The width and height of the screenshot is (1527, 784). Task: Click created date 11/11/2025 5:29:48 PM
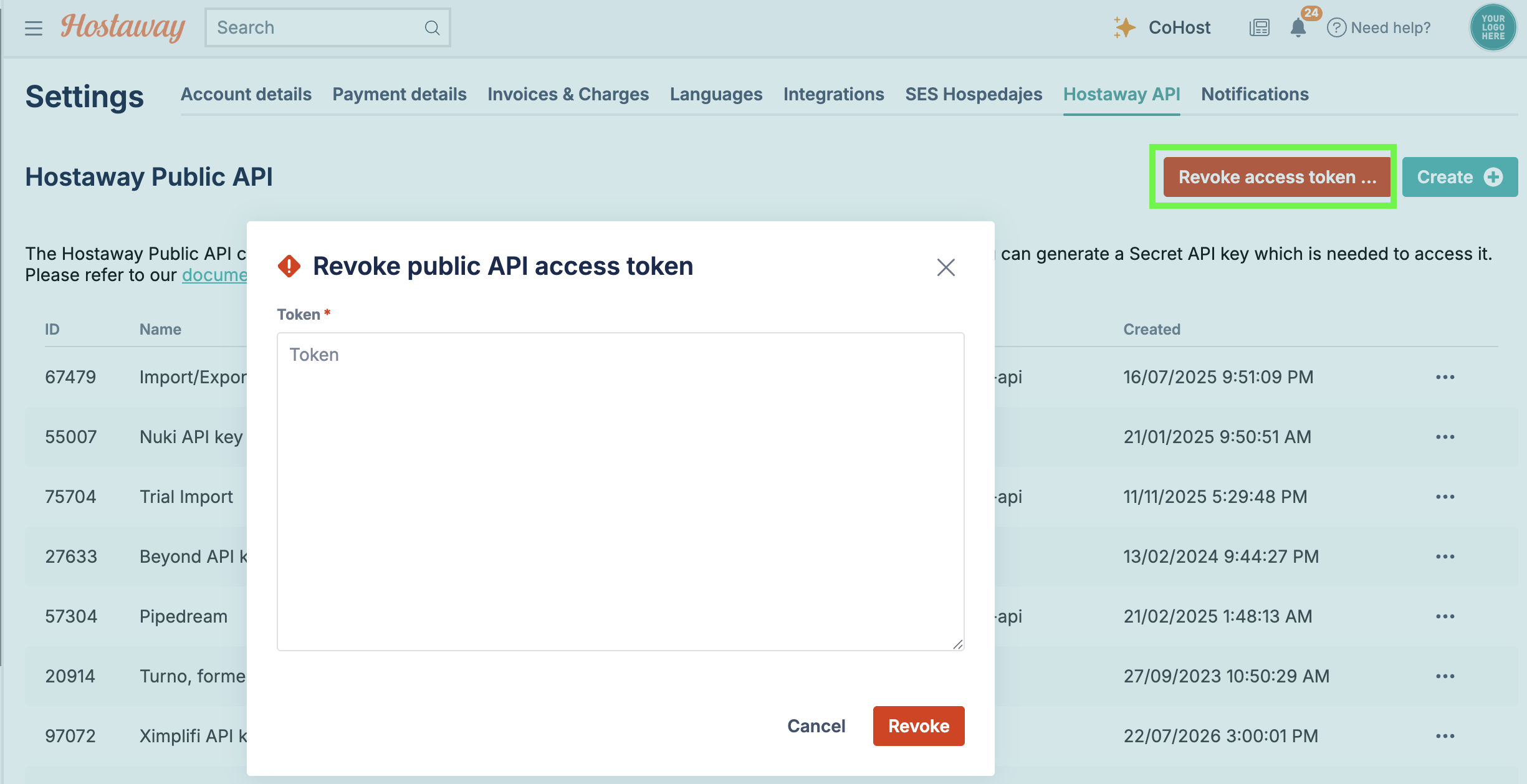[x=1215, y=497]
